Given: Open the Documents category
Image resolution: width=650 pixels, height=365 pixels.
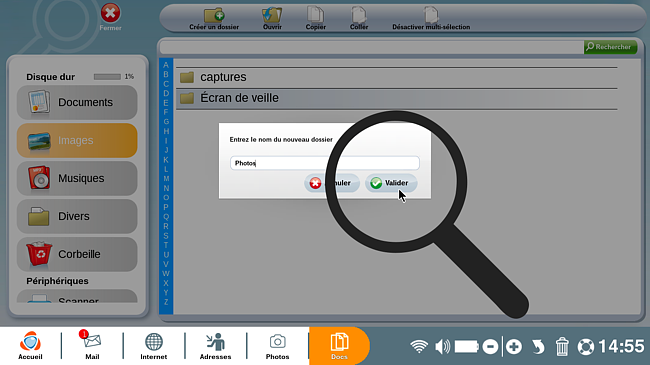Looking at the screenshot, I should 77,102.
